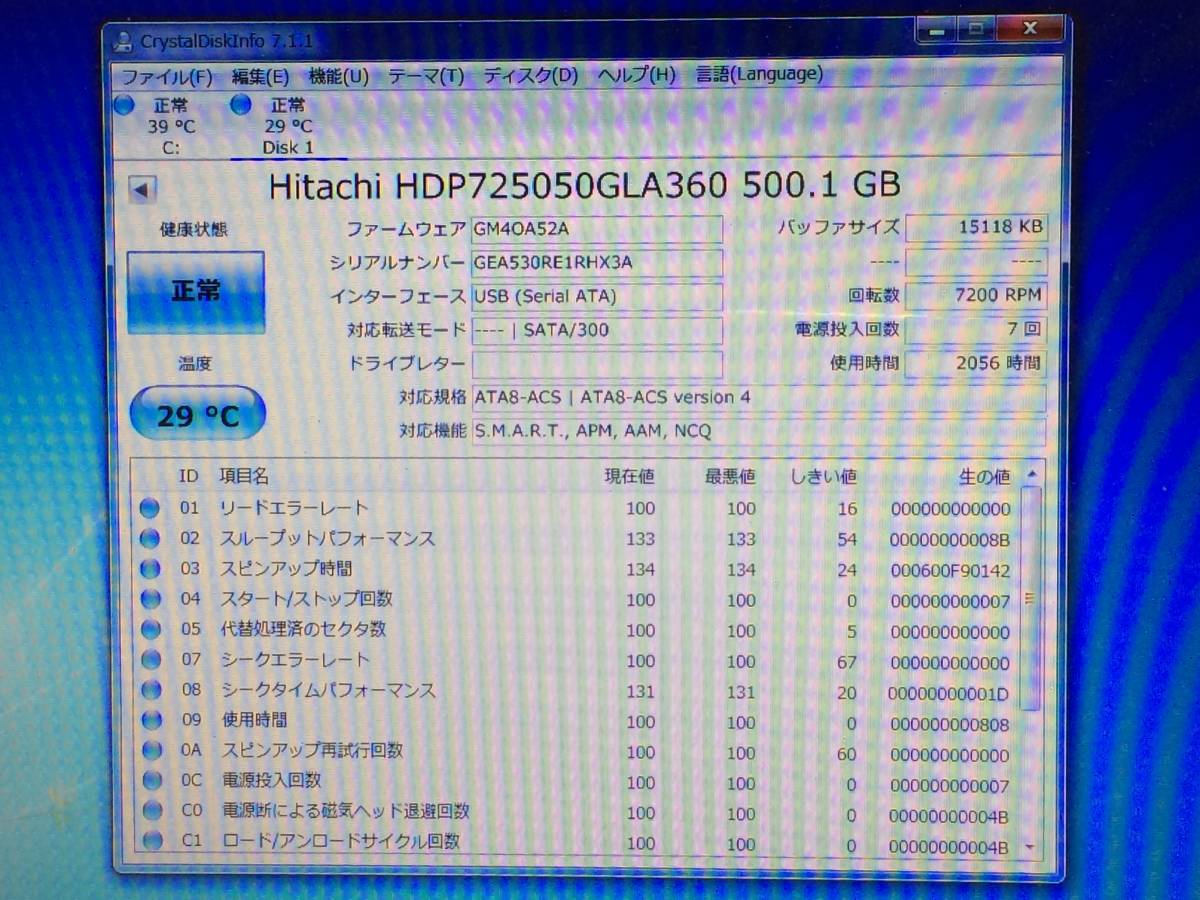Click status dot for 04 スタート/ストップ回数
Image resolution: width=1200 pixels, height=900 pixels.
pos(150,599)
